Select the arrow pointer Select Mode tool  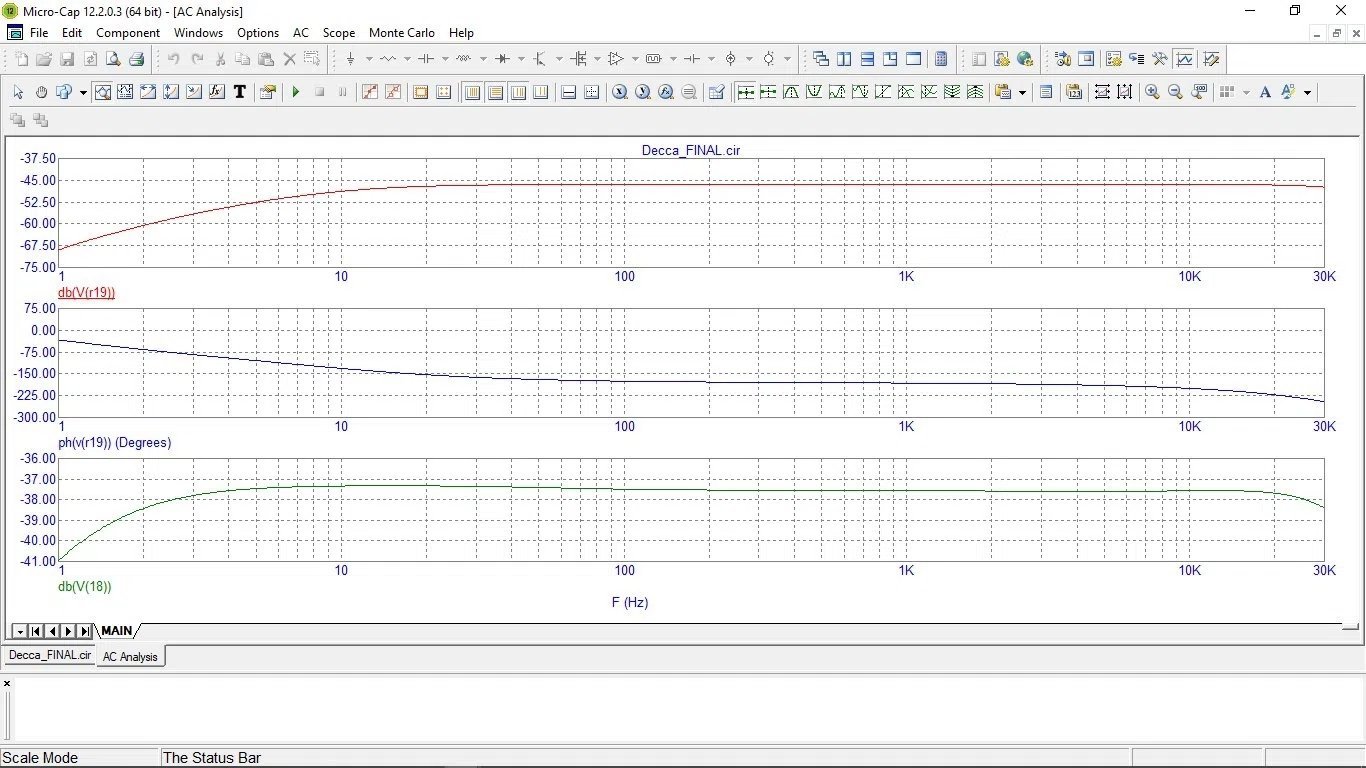[18, 92]
